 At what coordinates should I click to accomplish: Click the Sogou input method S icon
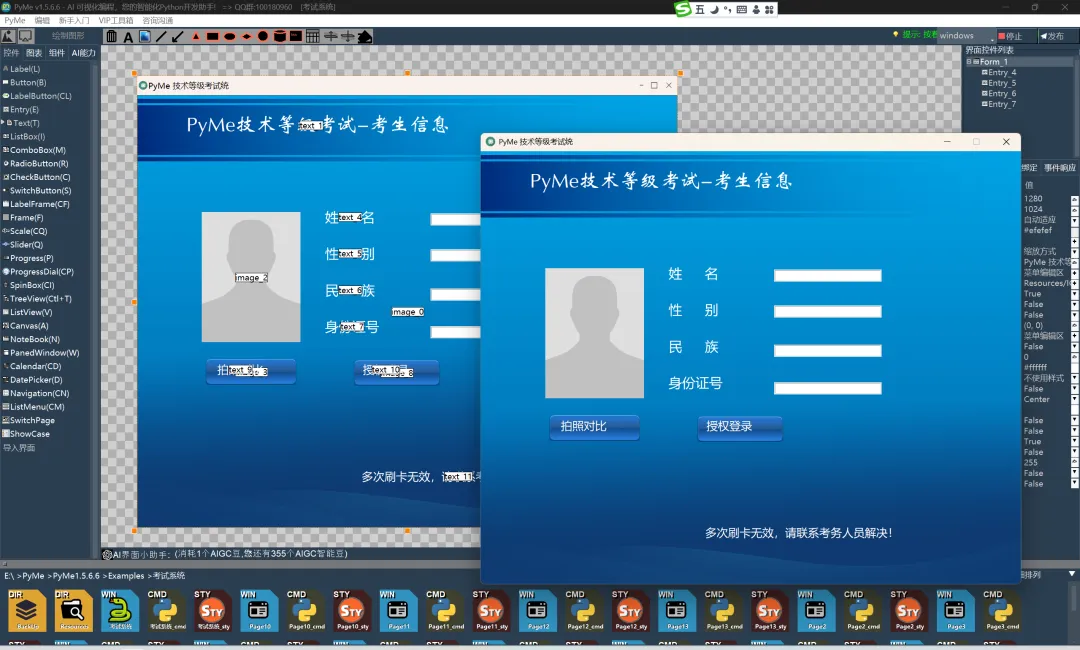pos(683,9)
